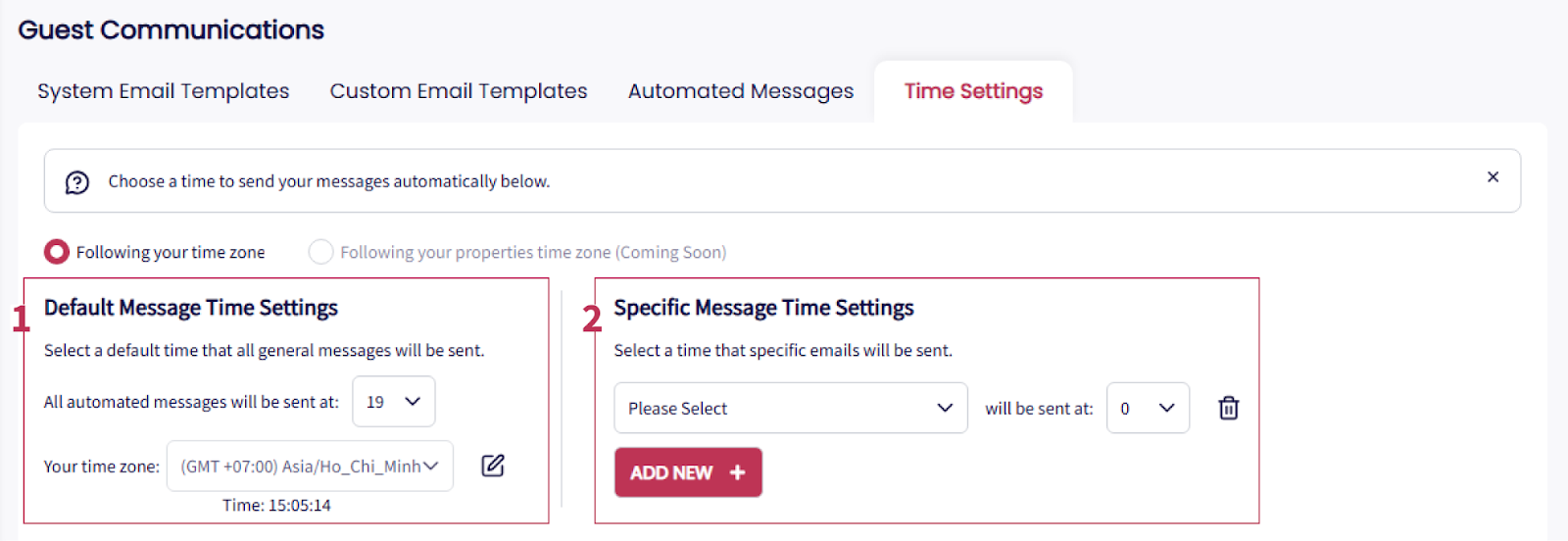The image size is (1568, 541).
Task: Expand the Asia/Ho_Chi_Minh time zone dropdown
Action: [x=310, y=467]
